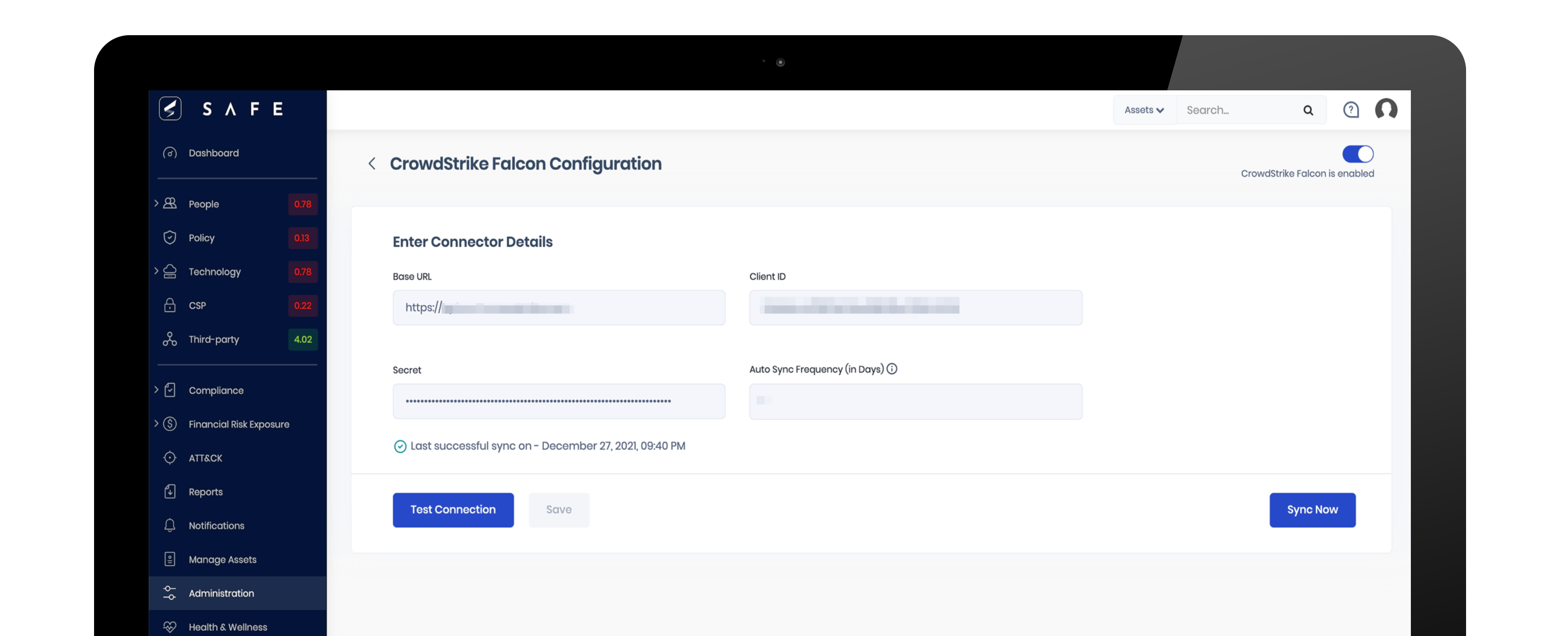The image size is (1568, 636).
Task: Open the Manage Assets menu item
Action: pyautogui.click(x=238, y=559)
